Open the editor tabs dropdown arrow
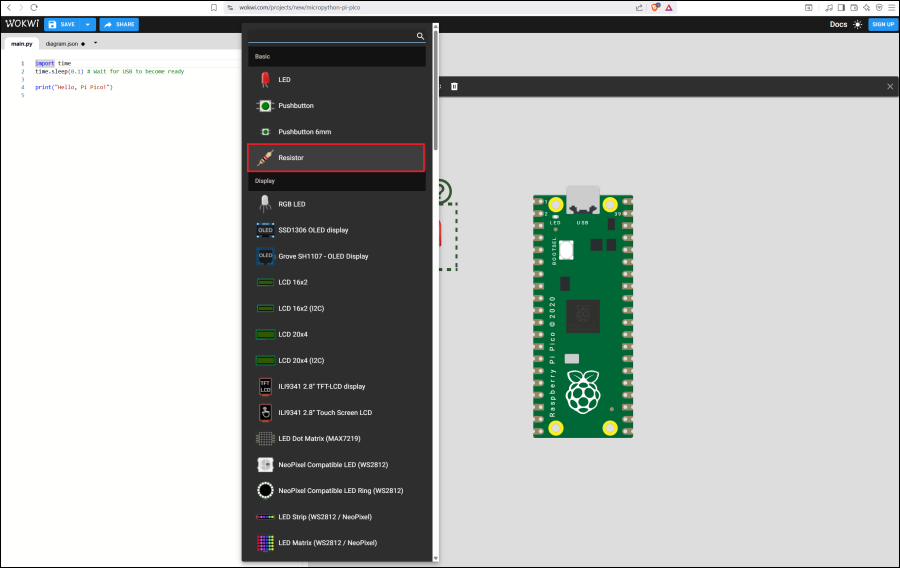 click(95, 43)
